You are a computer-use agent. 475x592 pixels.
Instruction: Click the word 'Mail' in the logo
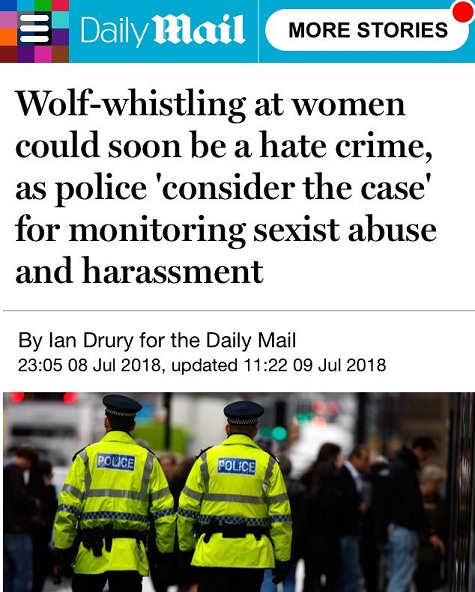tap(199, 30)
